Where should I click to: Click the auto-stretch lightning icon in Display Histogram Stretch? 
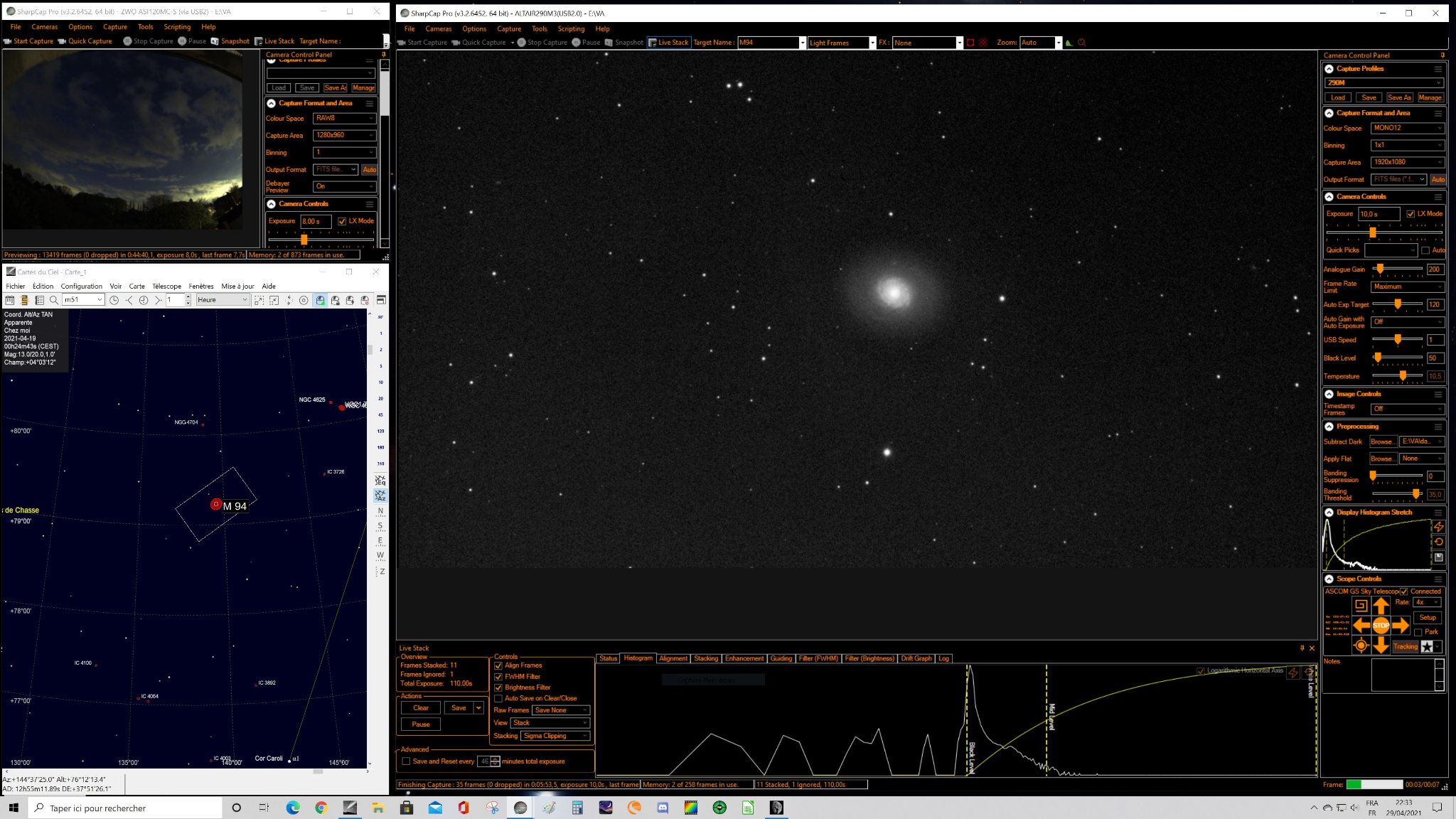point(1438,527)
